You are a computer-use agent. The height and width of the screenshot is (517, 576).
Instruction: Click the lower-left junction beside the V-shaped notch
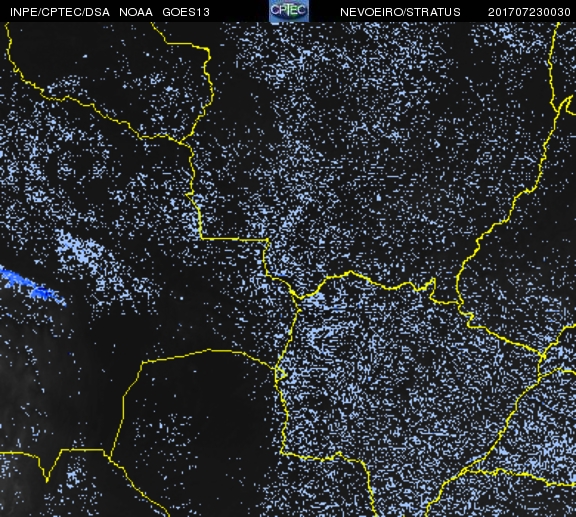(x=110, y=457)
